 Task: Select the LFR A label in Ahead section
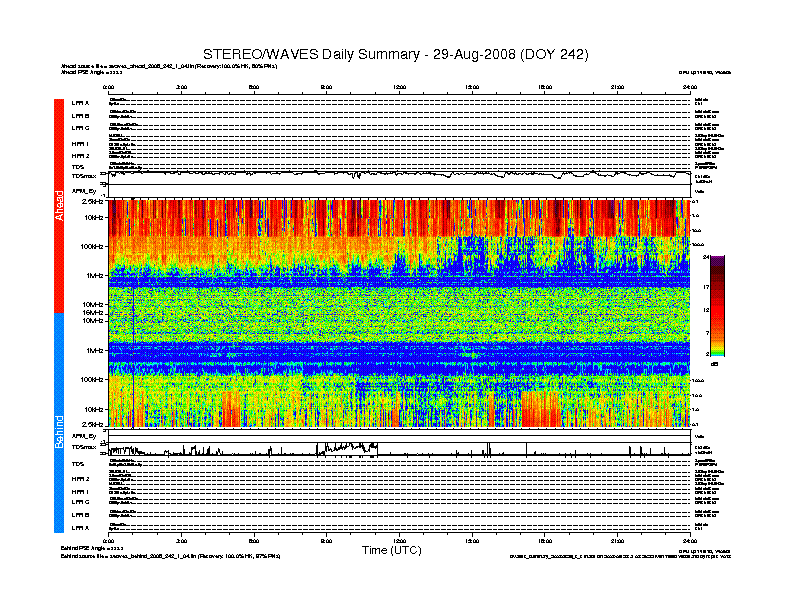click(80, 103)
